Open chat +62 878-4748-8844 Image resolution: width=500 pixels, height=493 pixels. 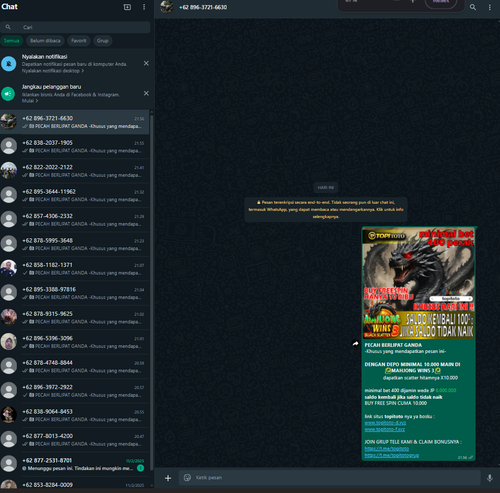(x=75, y=366)
